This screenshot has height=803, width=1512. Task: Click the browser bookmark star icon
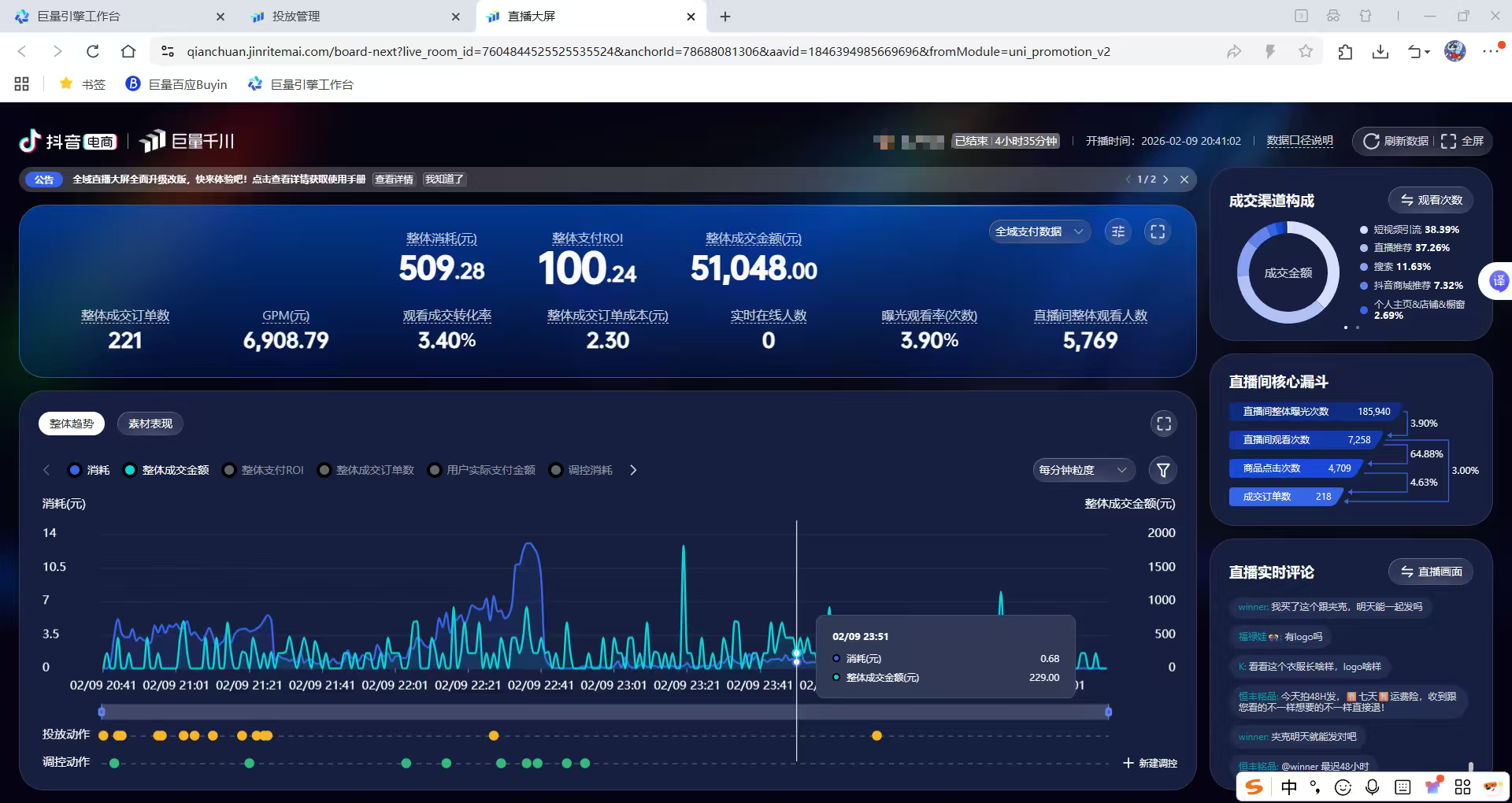(x=1306, y=51)
